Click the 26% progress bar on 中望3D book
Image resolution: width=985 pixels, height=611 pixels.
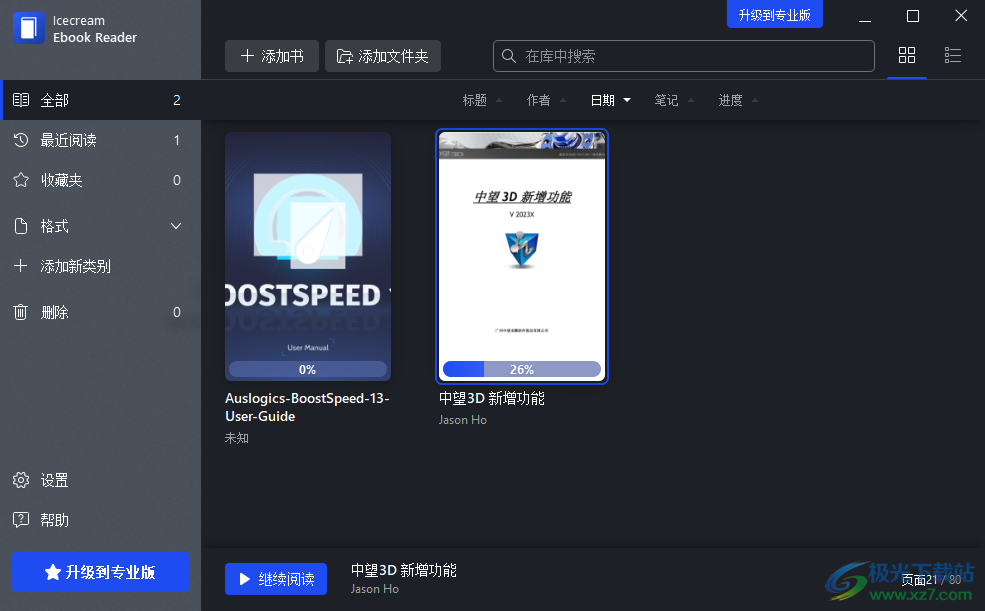(522, 369)
